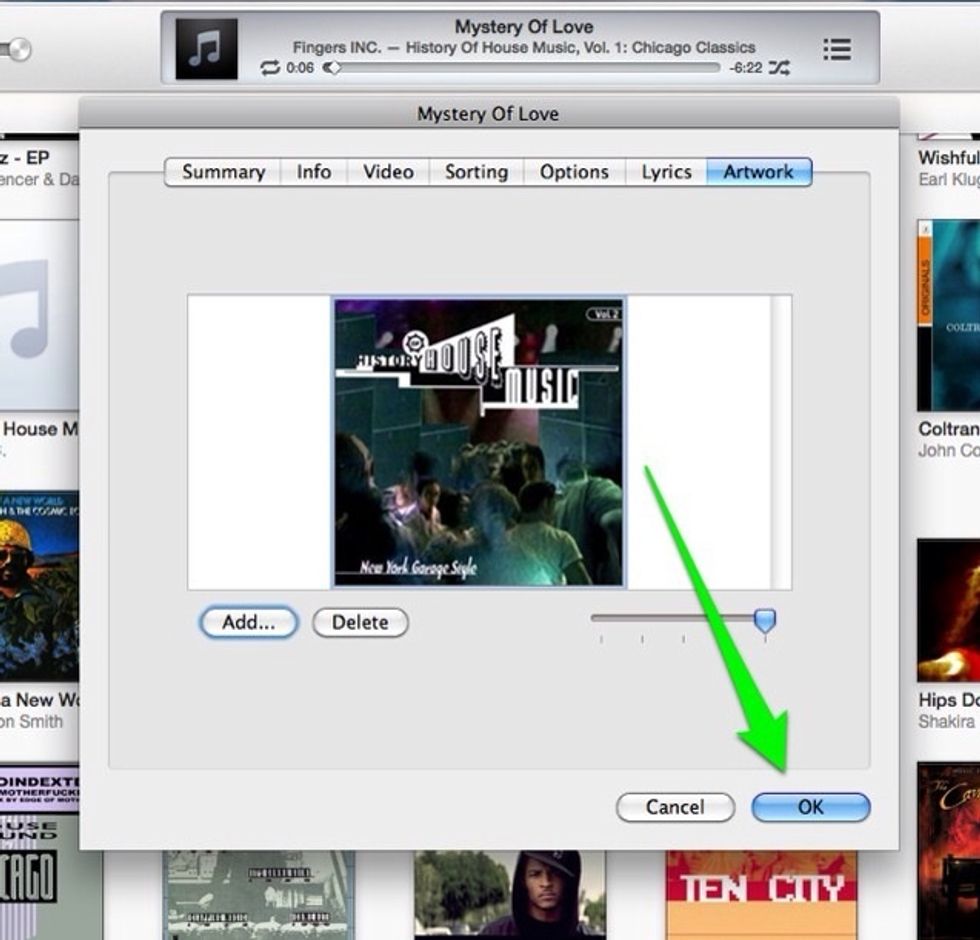
Task: Select the Artwork tab
Action: pyautogui.click(x=758, y=172)
